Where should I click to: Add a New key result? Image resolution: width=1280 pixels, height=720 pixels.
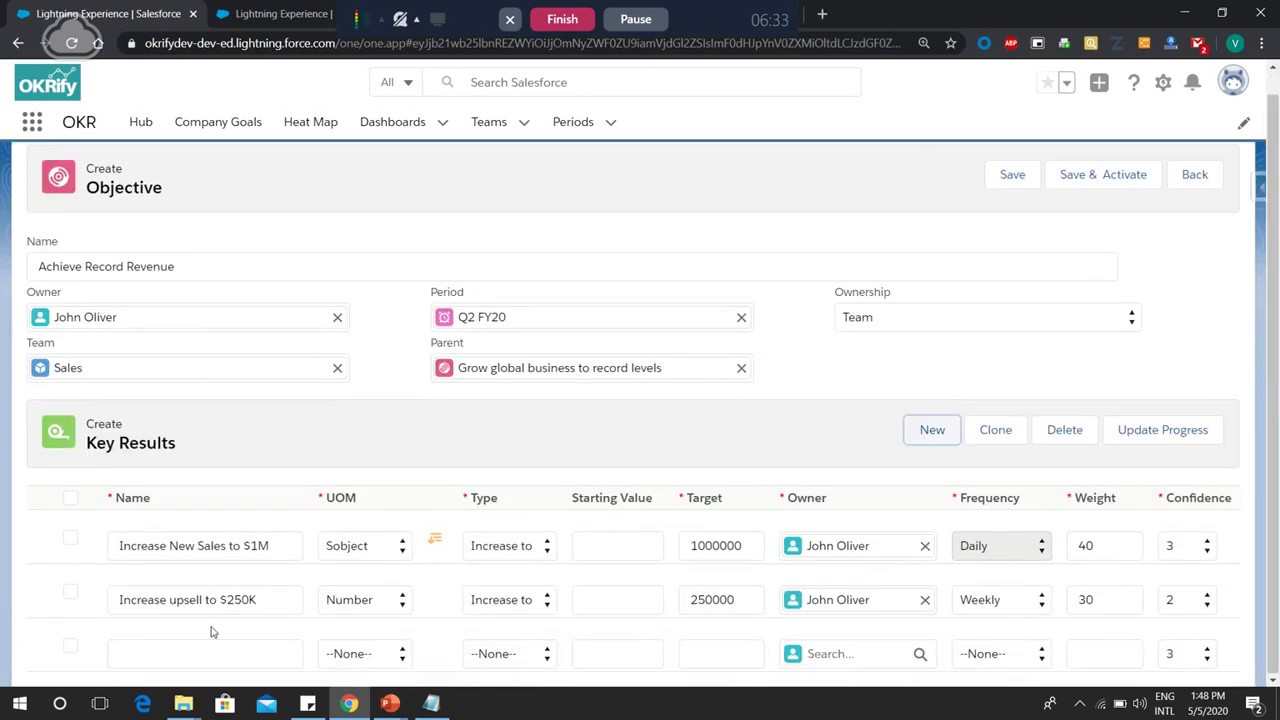pyautogui.click(x=932, y=430)
